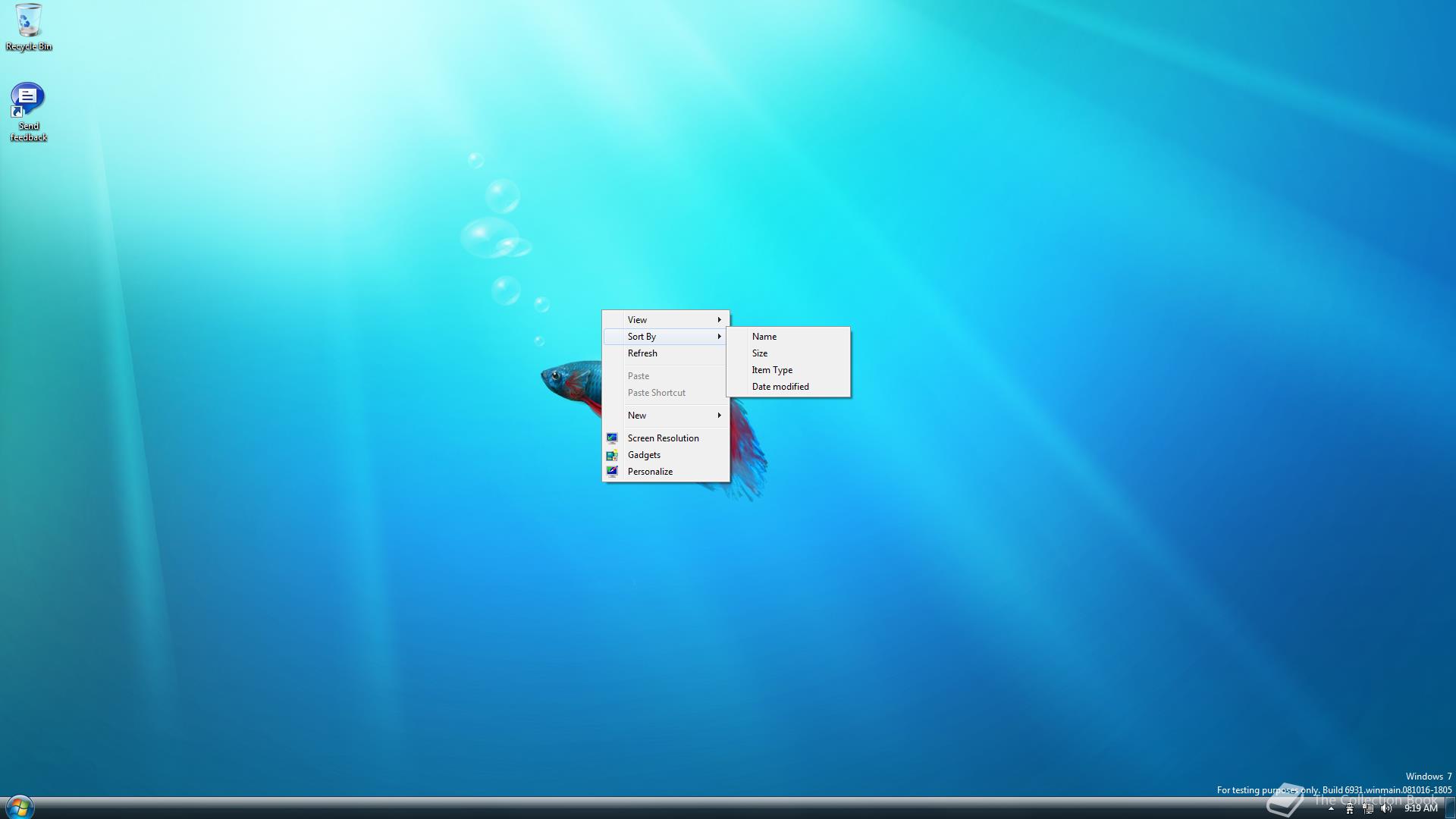Show hidden tray icons arrow
This screenshot has width=1456, height=819.
1331,808
